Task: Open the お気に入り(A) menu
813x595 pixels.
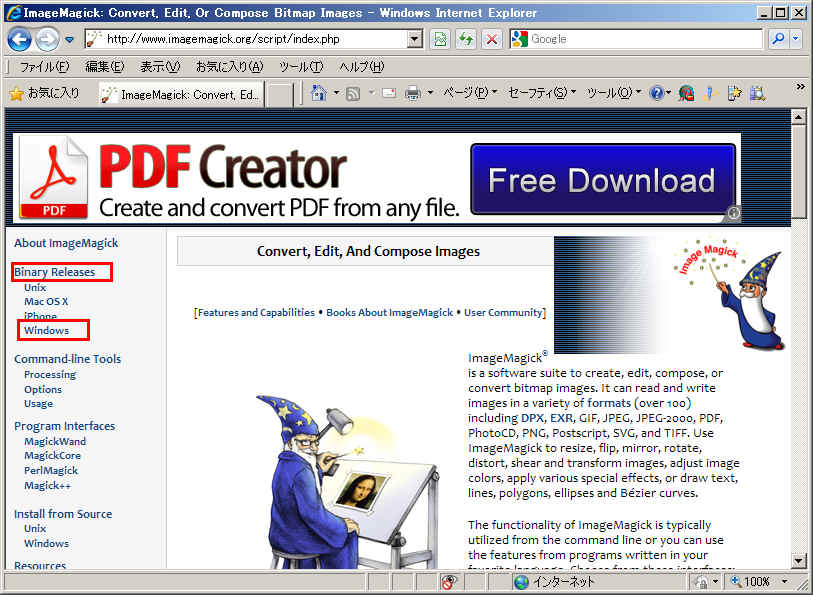Action: [x=230, y=66]
